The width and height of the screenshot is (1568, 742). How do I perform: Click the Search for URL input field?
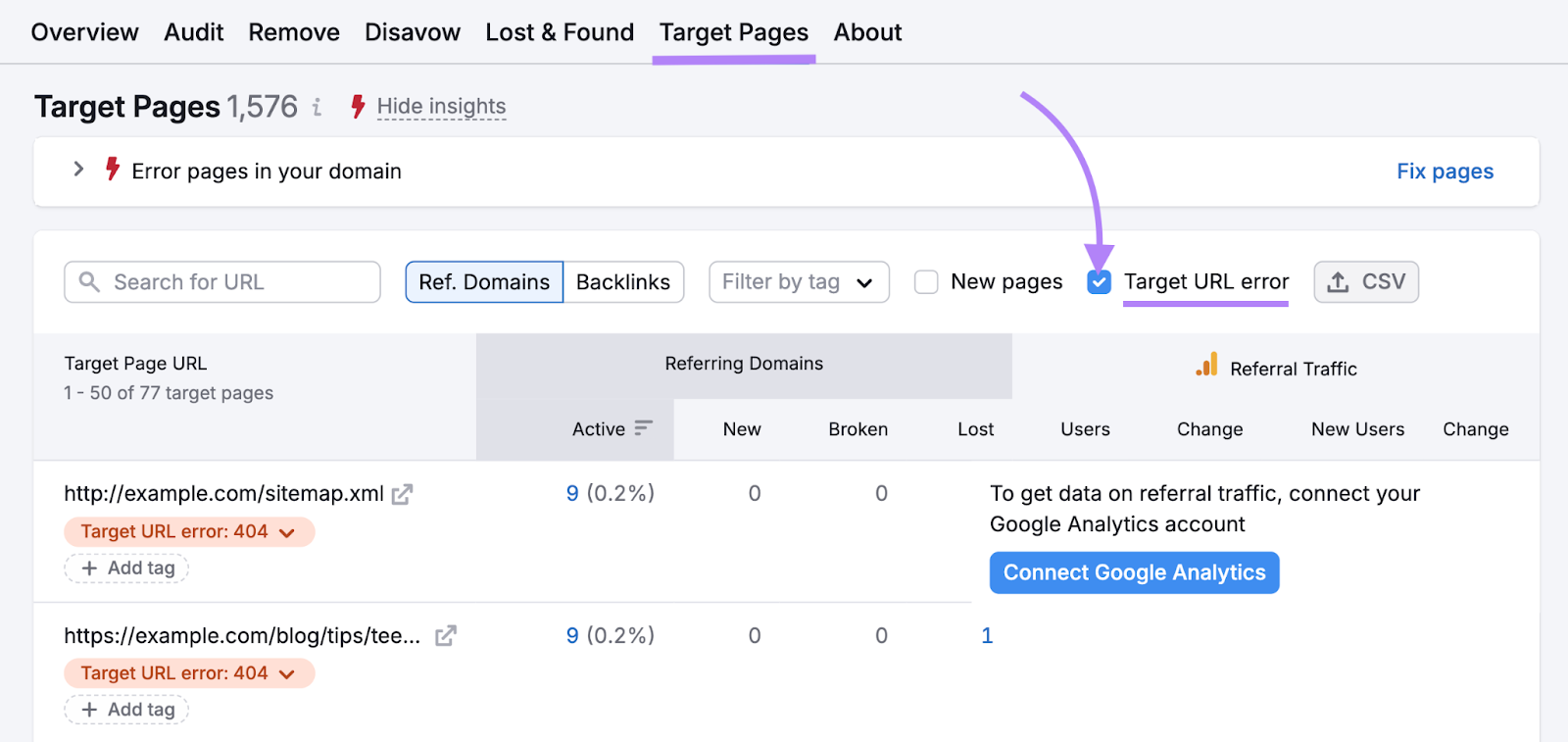click(235, 282)
